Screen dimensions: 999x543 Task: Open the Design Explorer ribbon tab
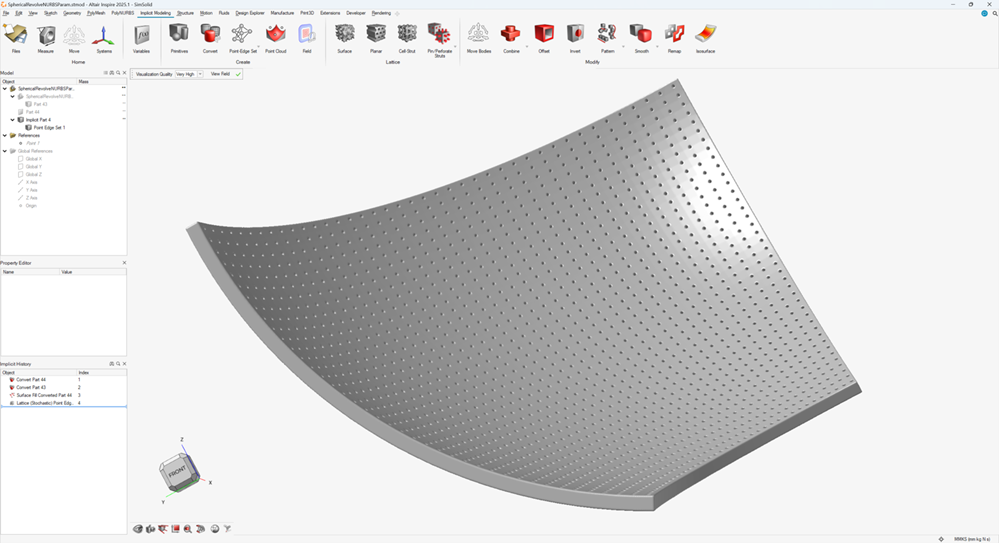pyautogui.click(x=250, y=13)
